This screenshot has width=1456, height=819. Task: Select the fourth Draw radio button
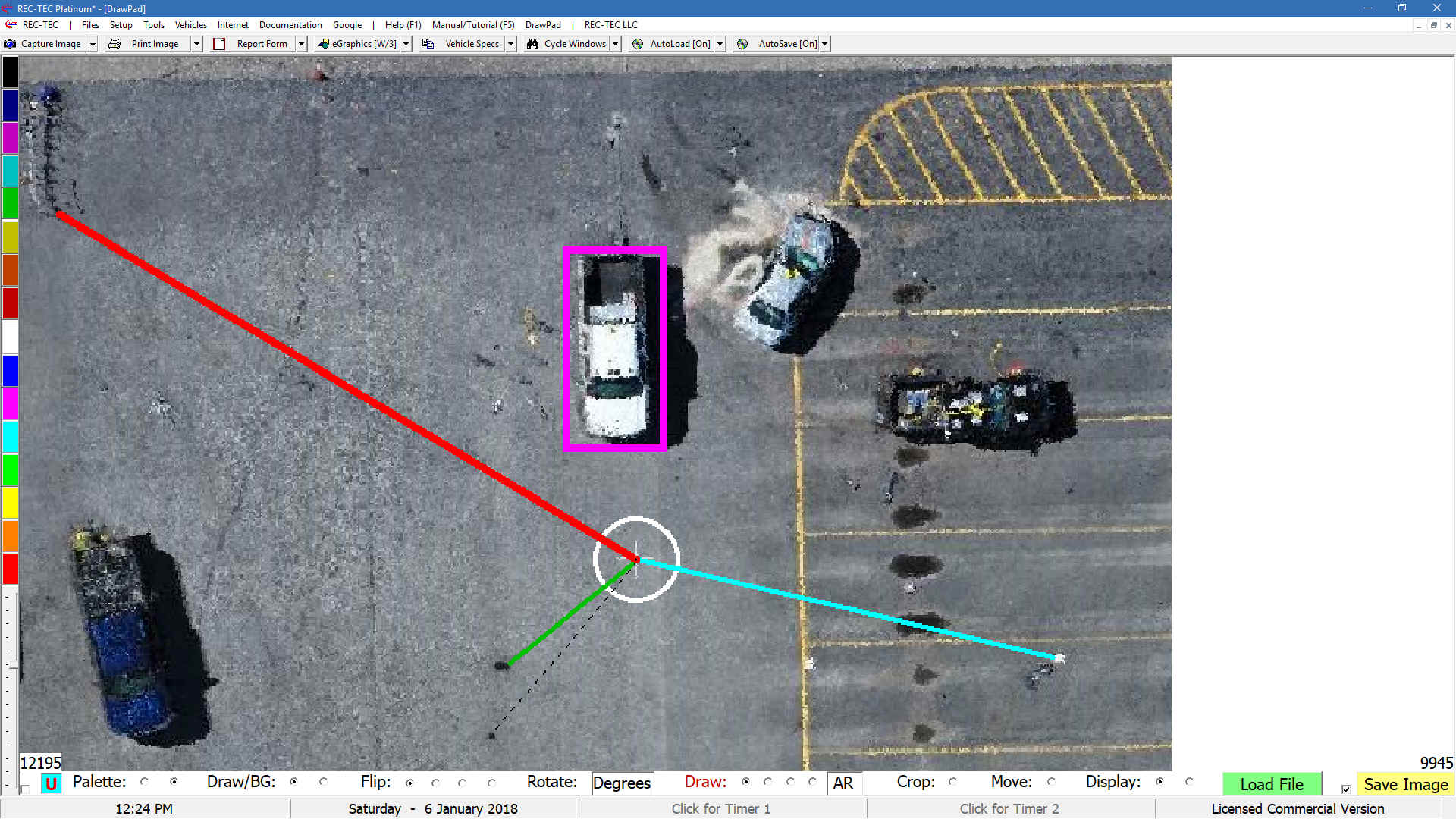tap(812, 782)
